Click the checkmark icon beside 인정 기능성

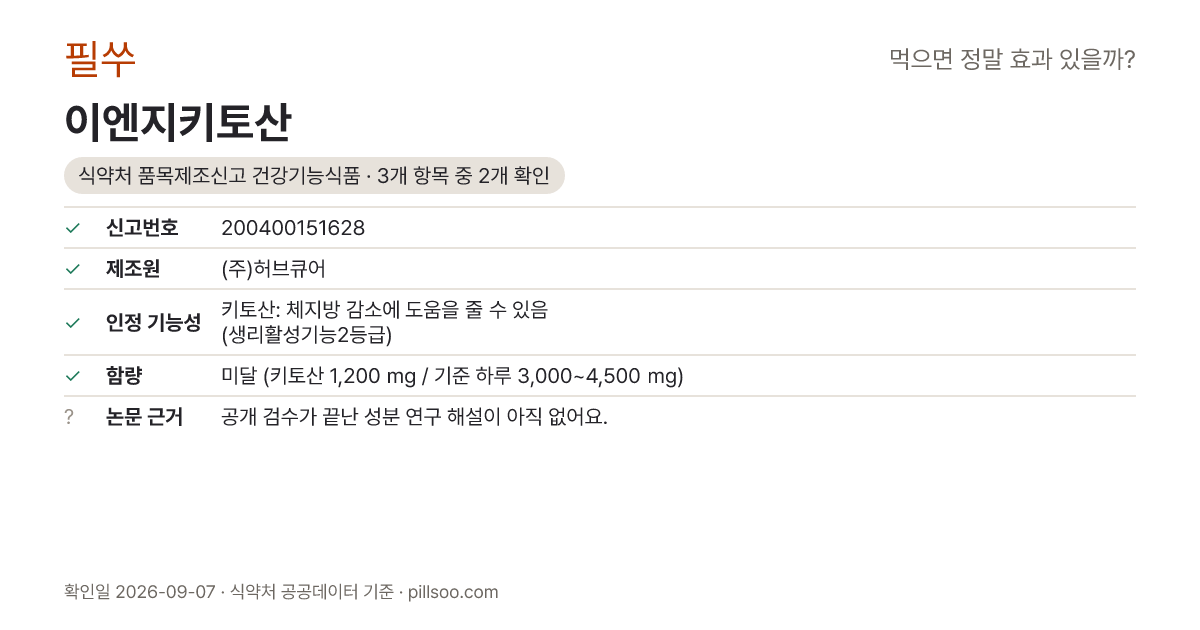(72, 322)
